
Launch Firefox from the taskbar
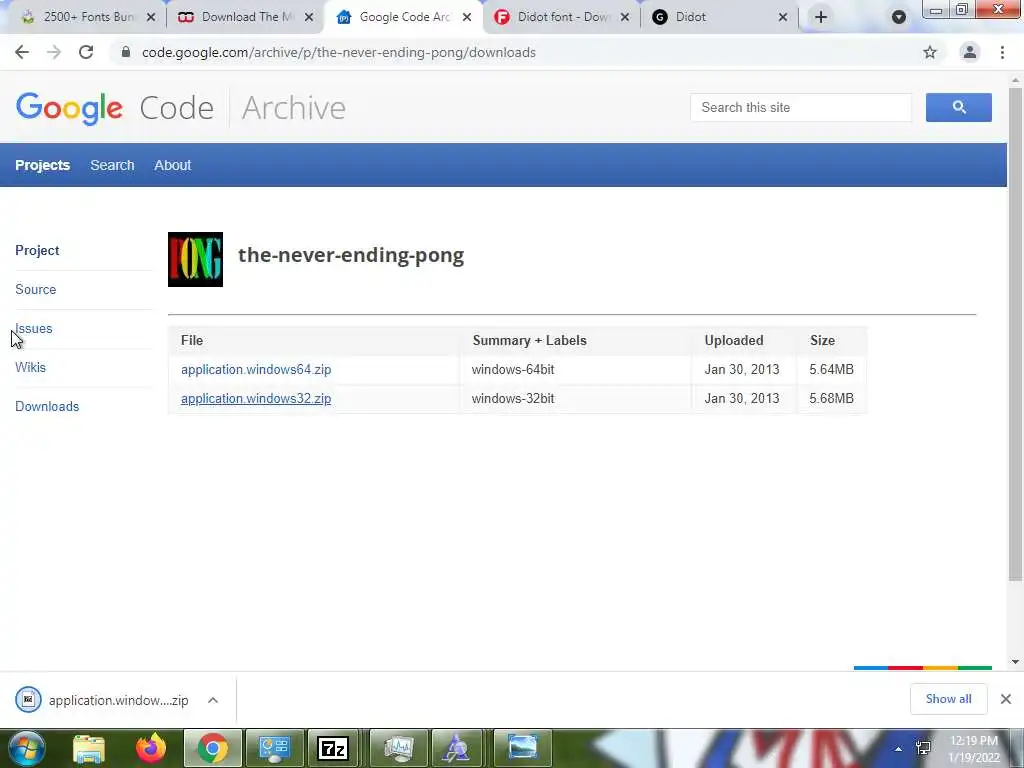(151, 748)
